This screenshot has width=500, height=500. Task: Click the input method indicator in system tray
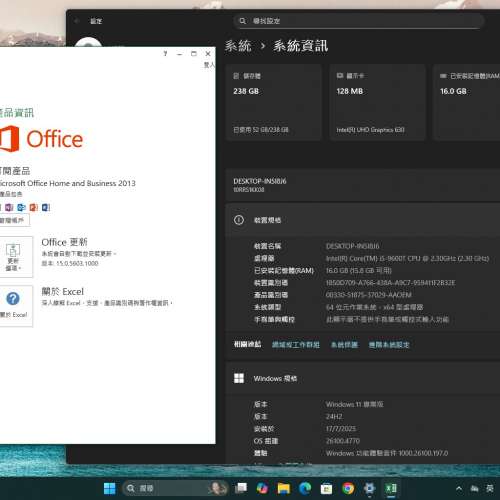point(490,489)
